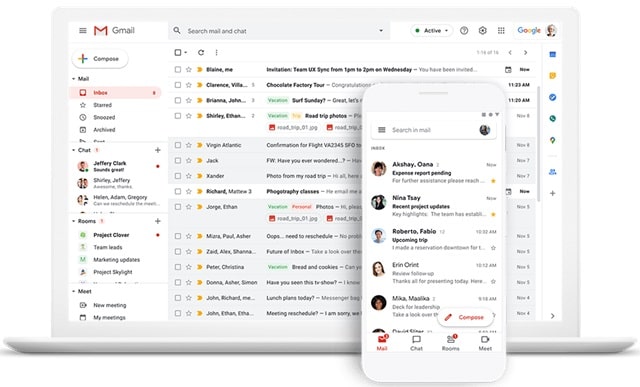Open the green phone side panel icon
The height and width of the screenshot is (387, 640).
coord(553,118)
